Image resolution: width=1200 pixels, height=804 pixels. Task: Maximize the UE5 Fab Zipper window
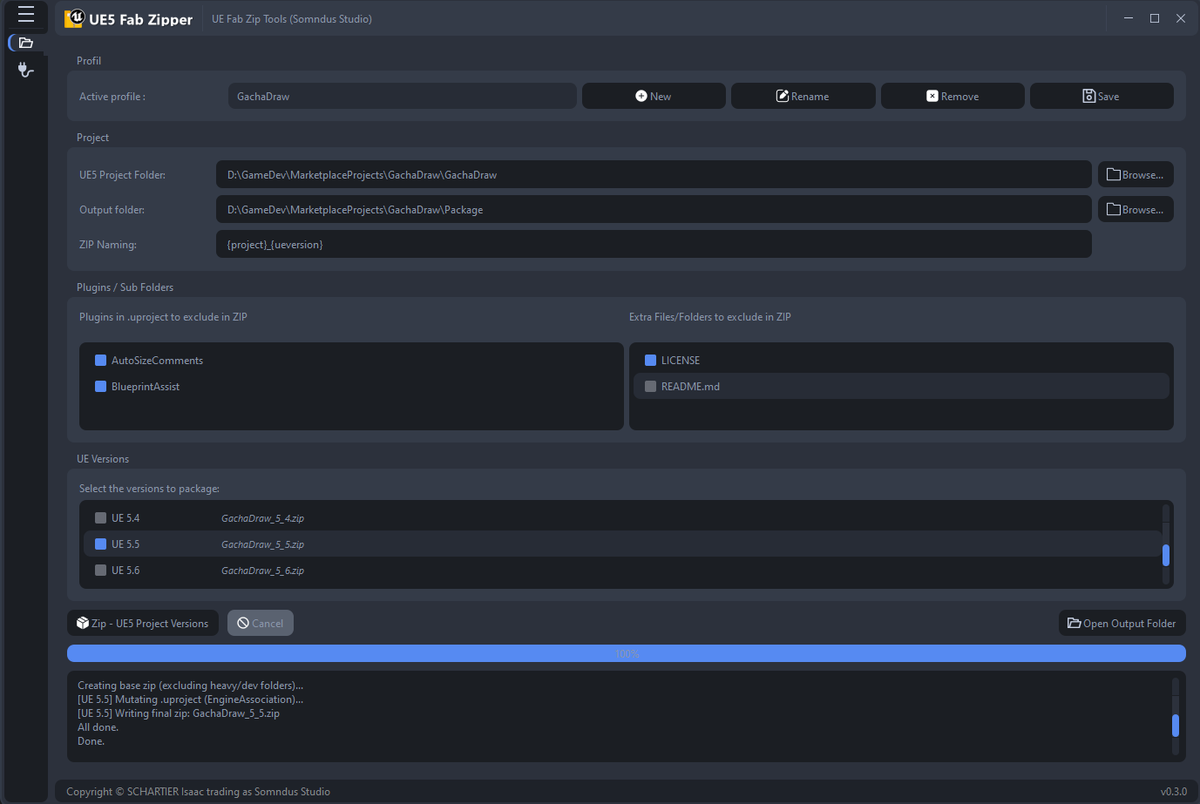pos(1154,18)
